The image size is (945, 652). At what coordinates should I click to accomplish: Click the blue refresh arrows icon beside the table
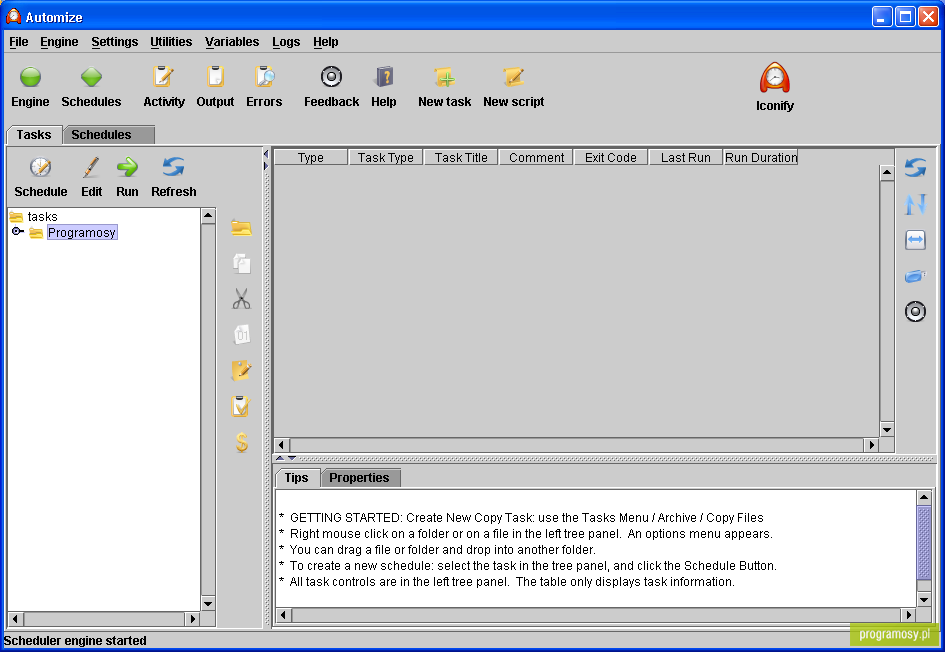pyautogui.click(x=915, y=168)
